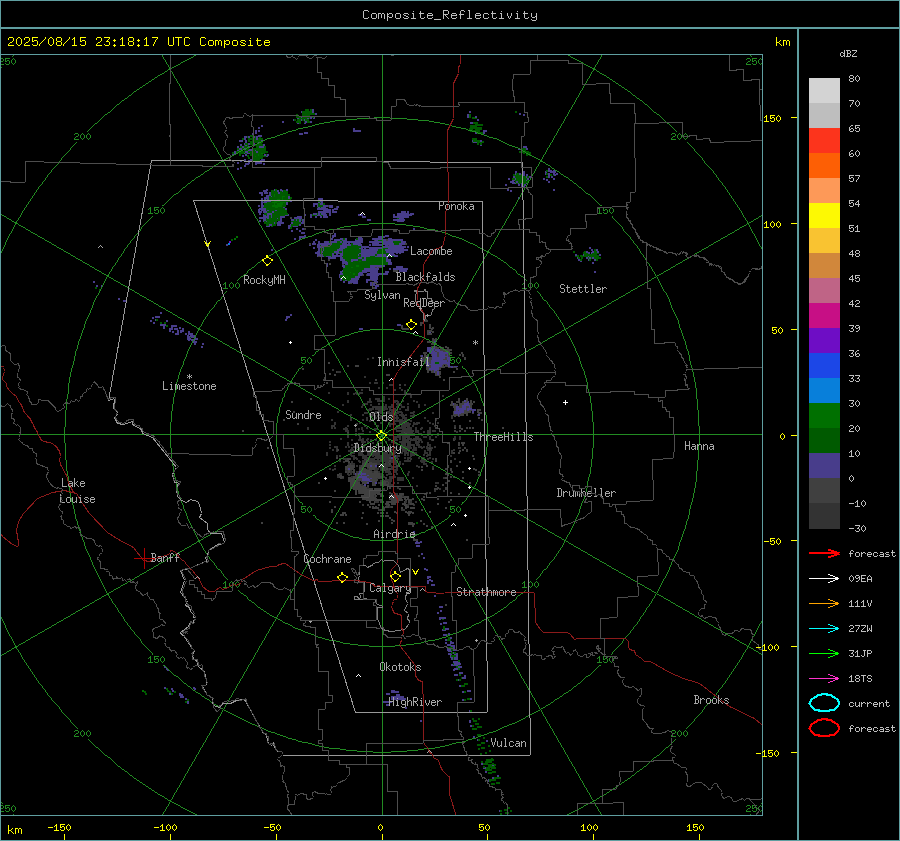Click the blue 36 dBZ color swatch
The width and height of the screenshot is (900, 841).
(824, 365)
